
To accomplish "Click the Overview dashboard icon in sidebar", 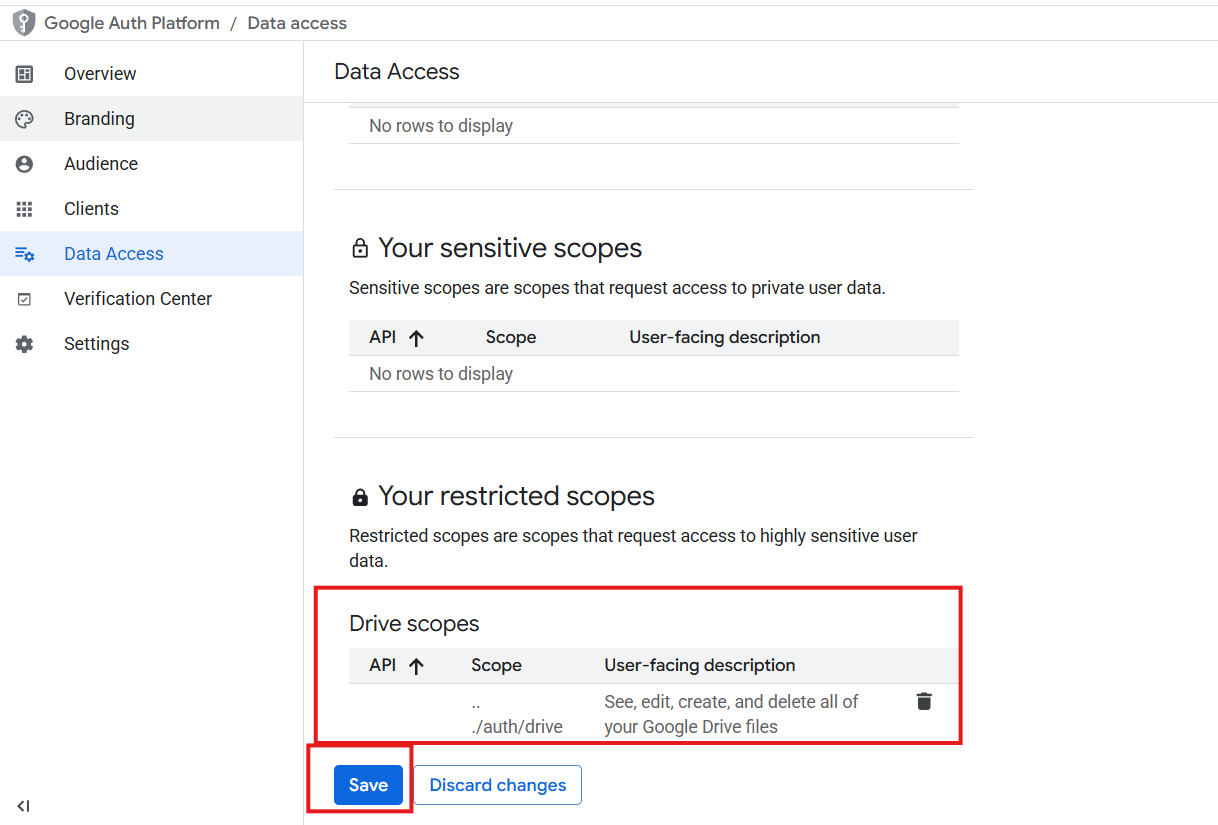I will point(24,74).
